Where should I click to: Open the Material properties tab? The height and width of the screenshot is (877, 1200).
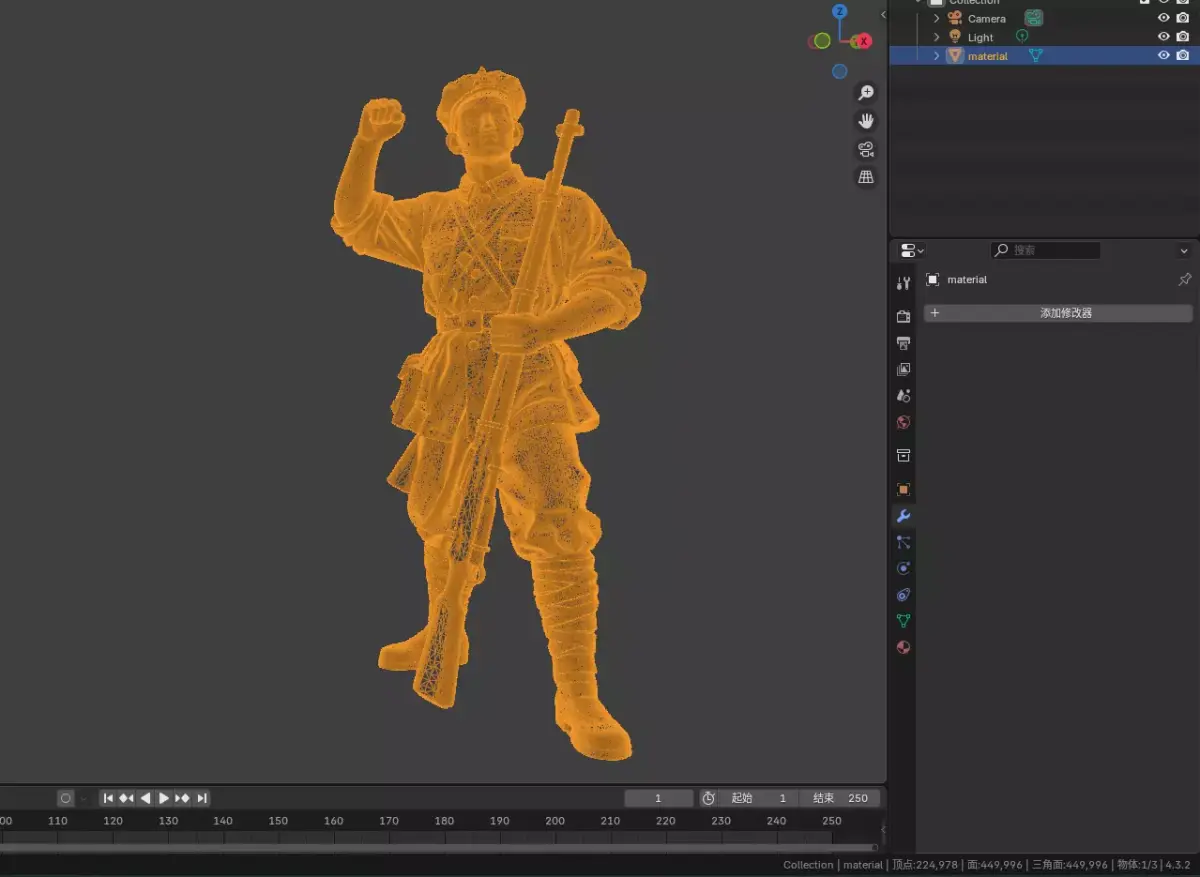click(x=903, y=647)
